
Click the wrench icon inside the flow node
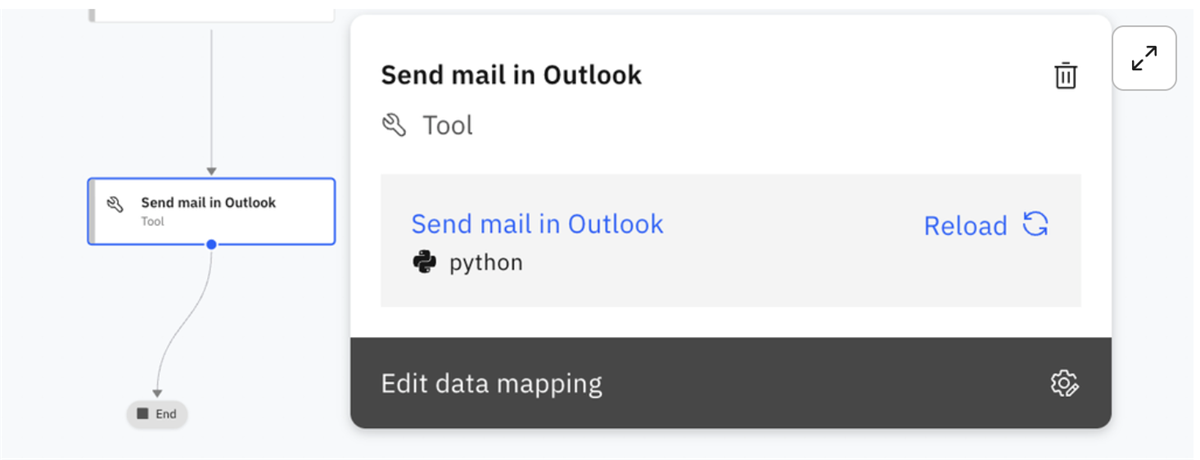click(115, 205)
